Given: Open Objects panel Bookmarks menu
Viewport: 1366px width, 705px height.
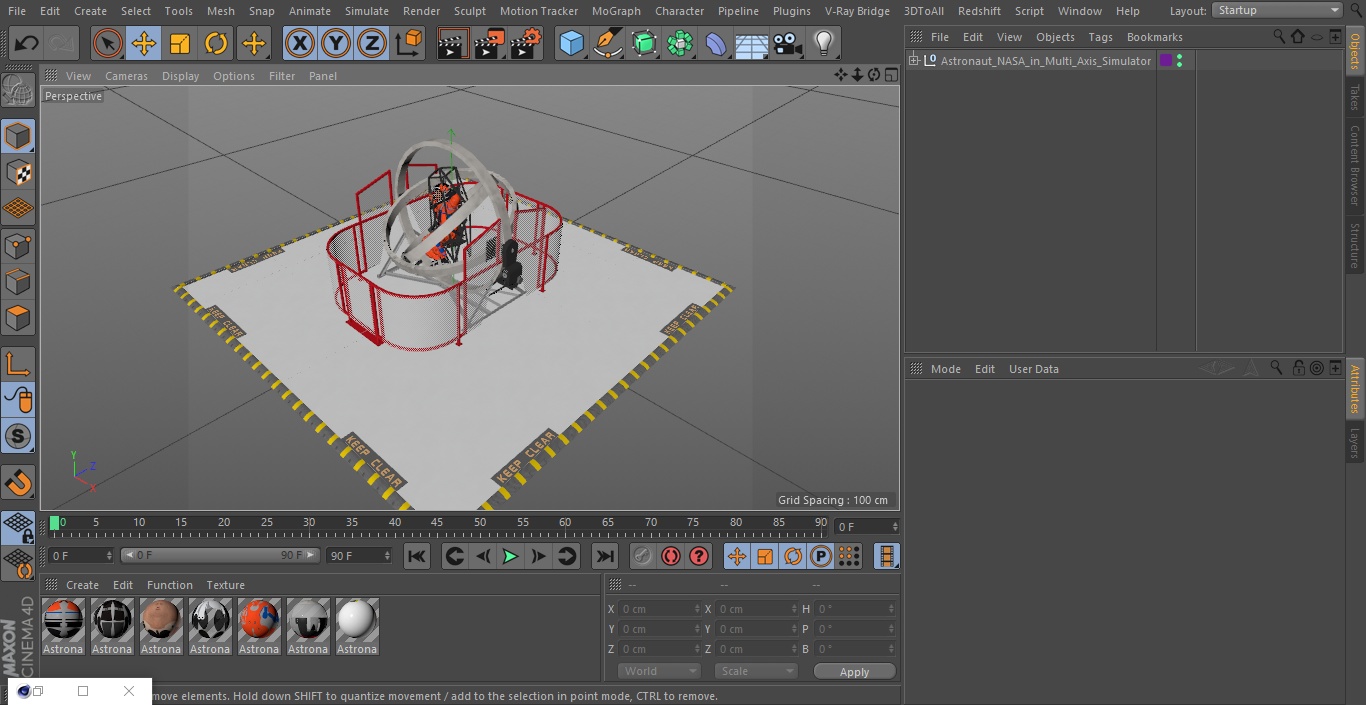Looking at the screenshot, I should (1154, 37).
